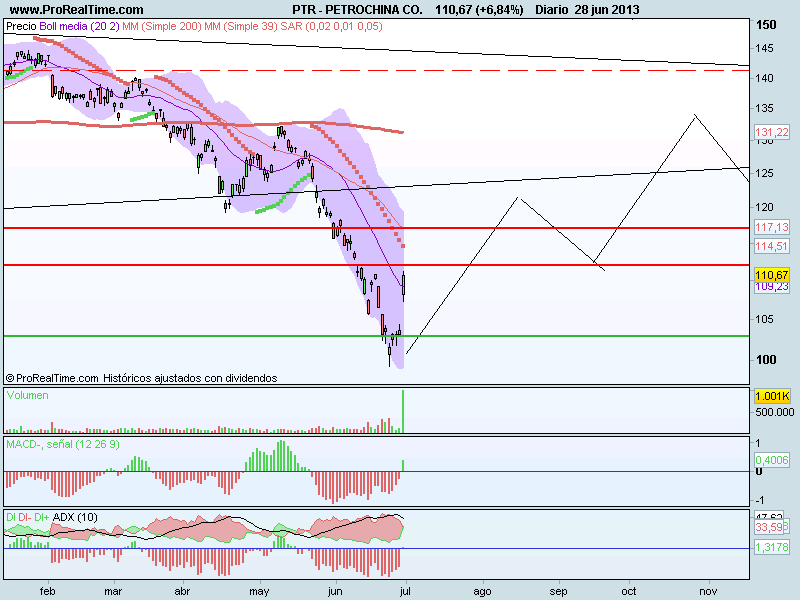This screenshot has width=800, height=600.
Task: Click the may label on time axis
Action: [259, 592]
